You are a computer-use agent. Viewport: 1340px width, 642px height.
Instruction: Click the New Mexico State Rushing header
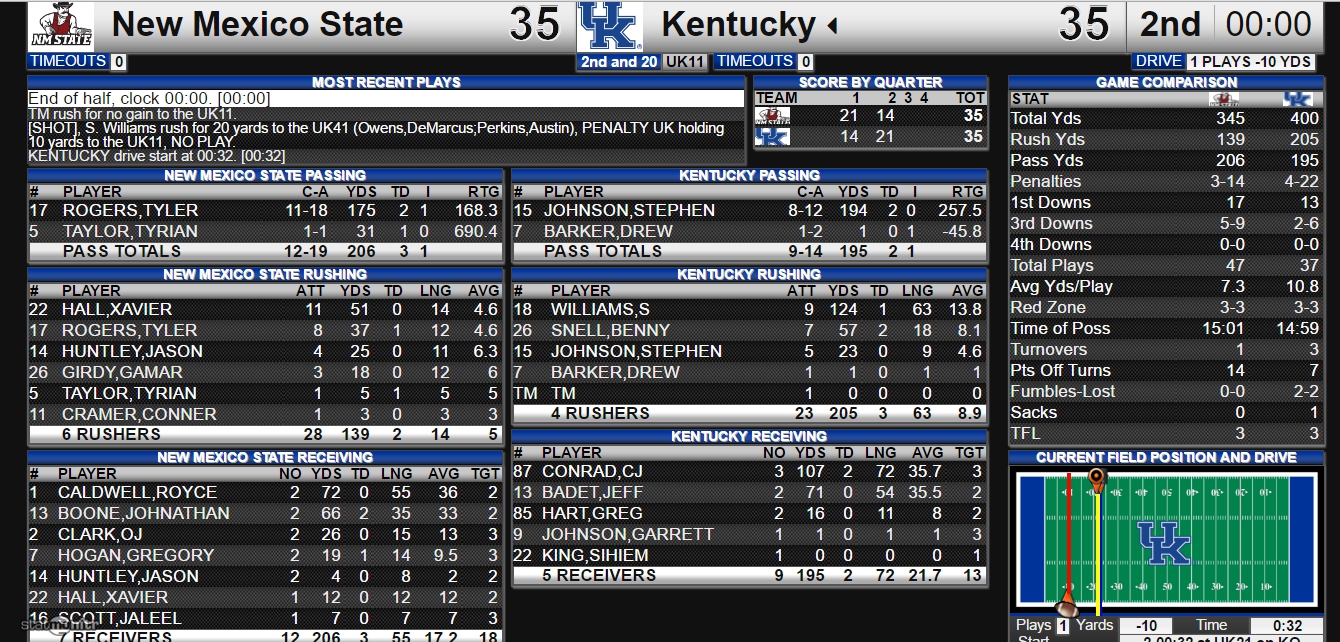(x=265, y=274)
